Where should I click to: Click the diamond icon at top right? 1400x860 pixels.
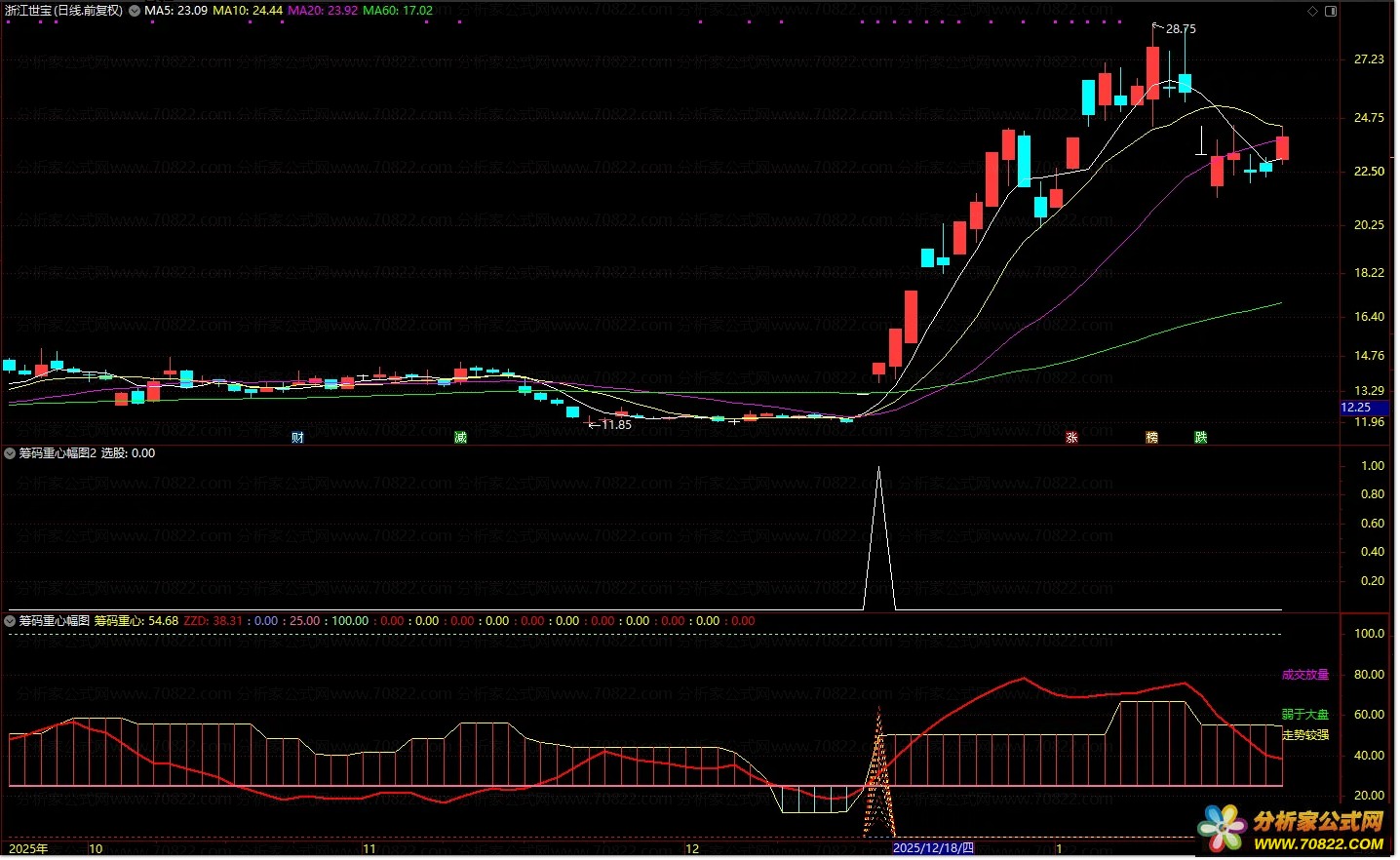pos(1313,11)
